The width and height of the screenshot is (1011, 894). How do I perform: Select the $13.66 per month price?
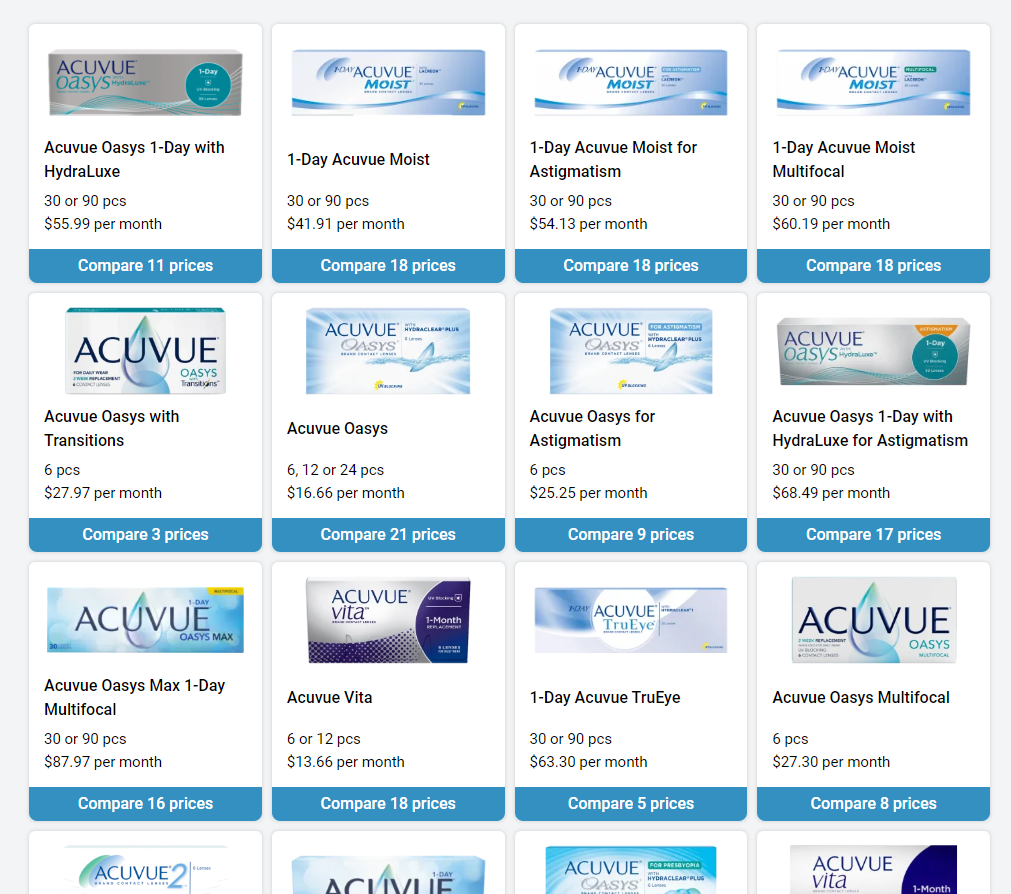point(346,761)
